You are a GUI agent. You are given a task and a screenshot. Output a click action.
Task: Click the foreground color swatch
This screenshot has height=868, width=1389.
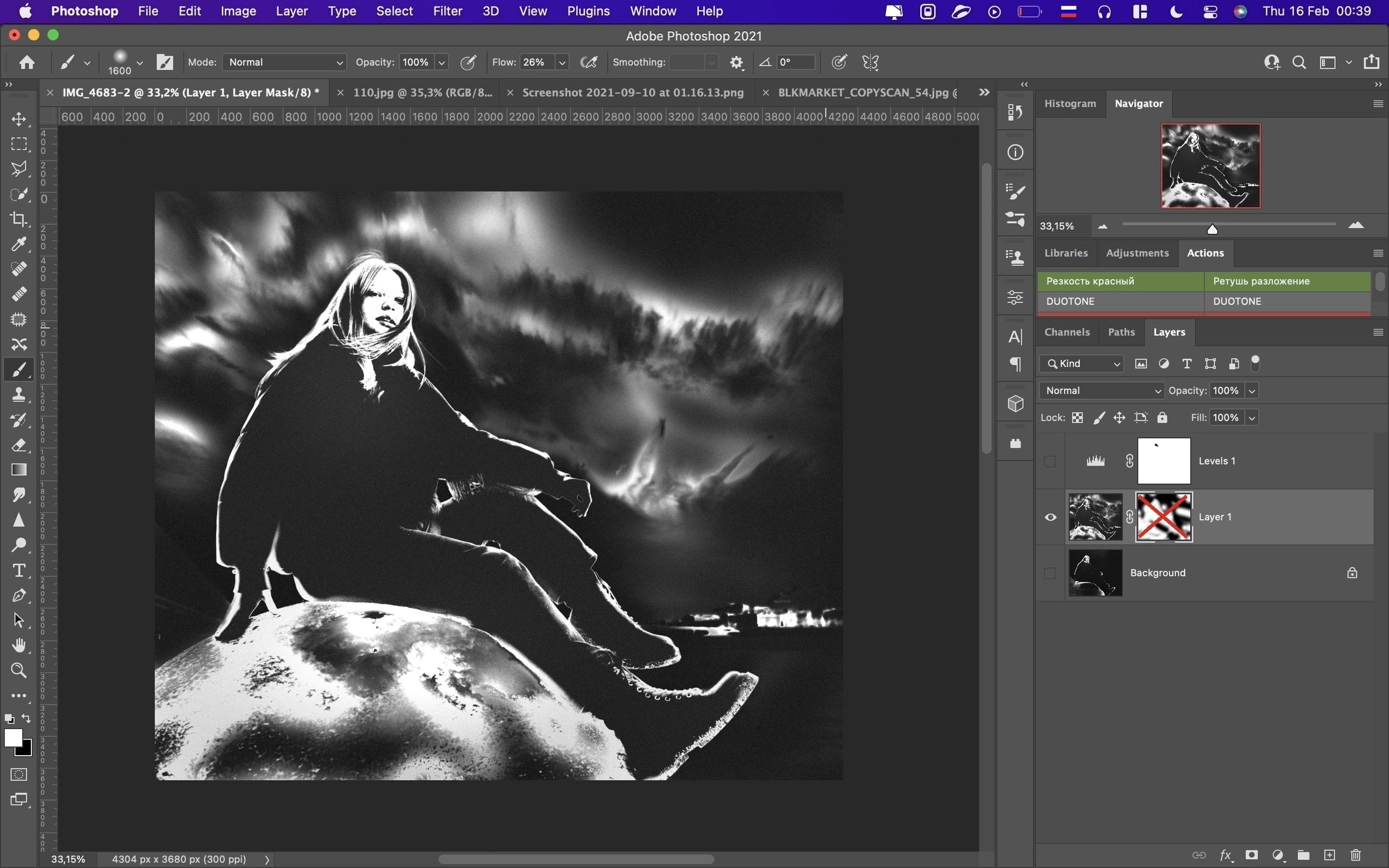coord(12,738)
